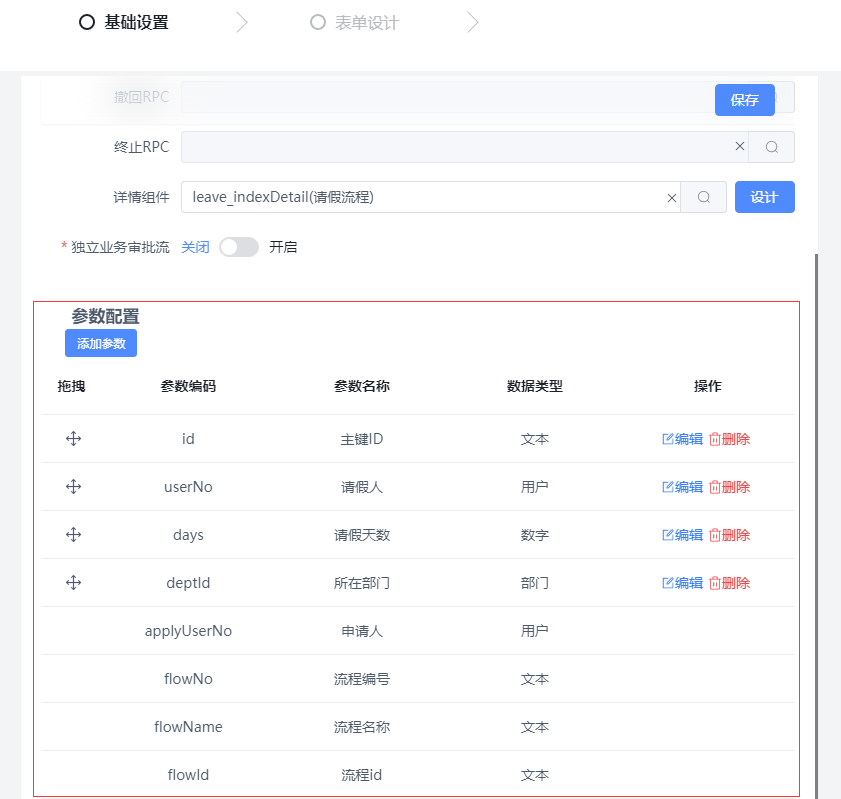Clear the 详情组件 field value
This screenshot has width=841, height=799.
click(672, 198)
